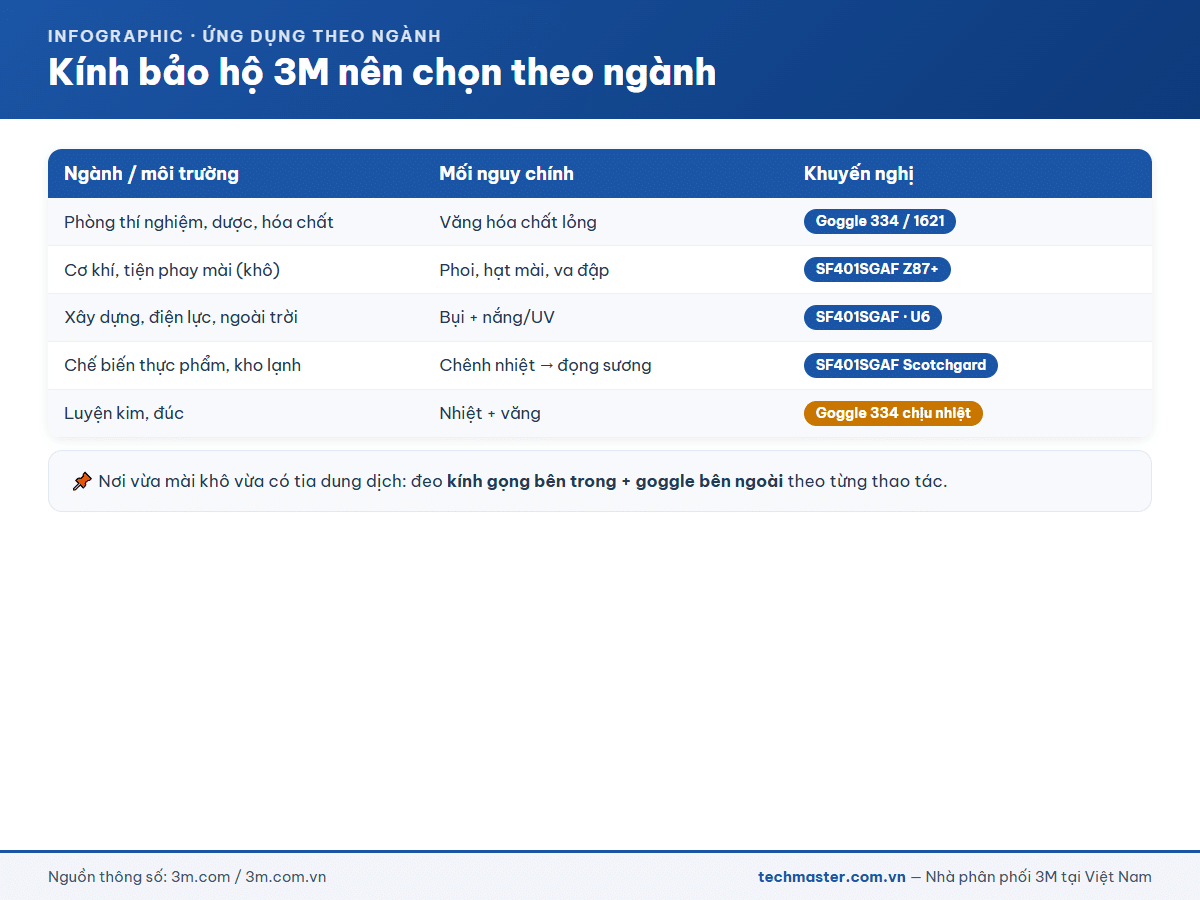The height and width of the screenshot is (900, 1200).
Task: Click the 'SF401SGAF Scotchgard' badge
Action: [901, 365]
